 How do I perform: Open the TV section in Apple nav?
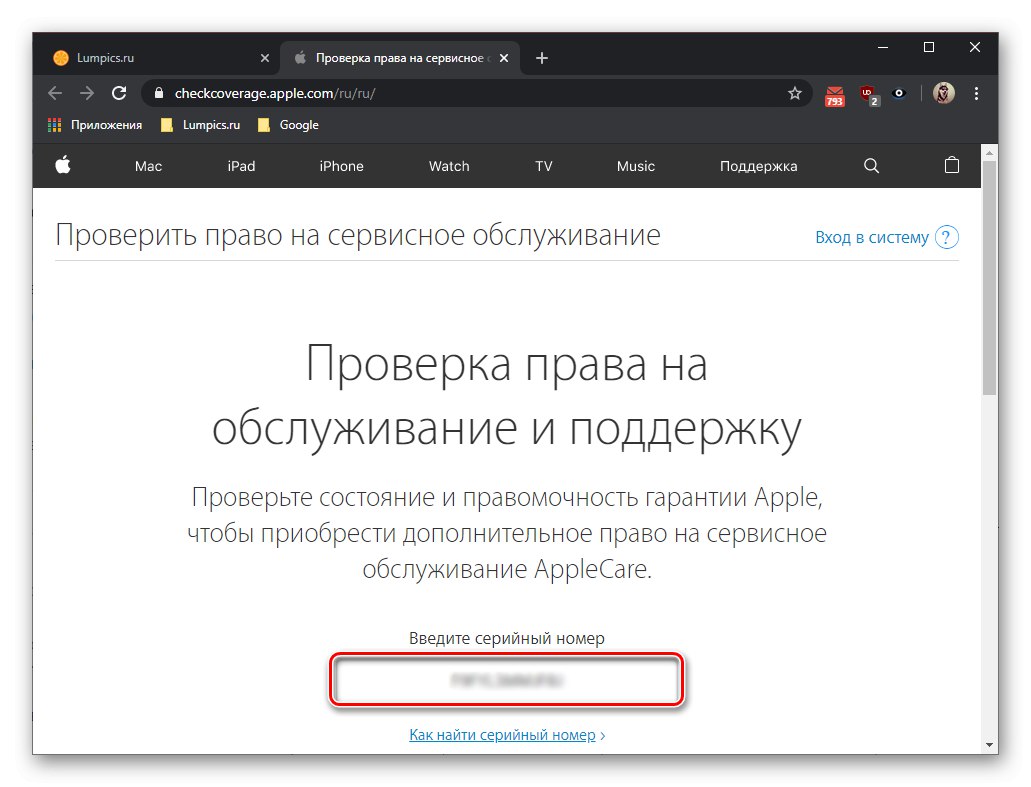tap(544, 166)
